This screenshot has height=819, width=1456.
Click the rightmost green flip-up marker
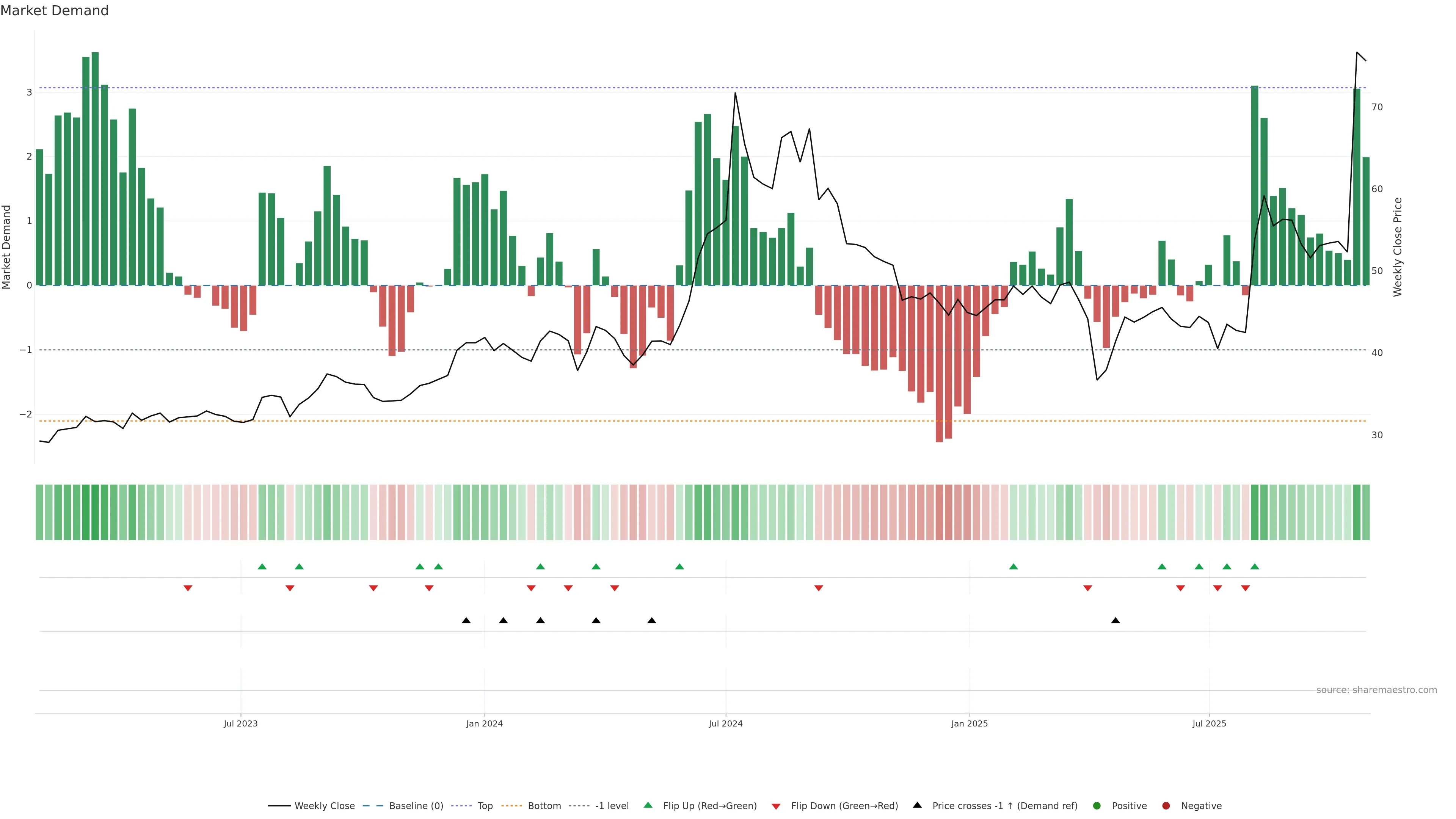pyautogui.click(x=1255, y=566)
